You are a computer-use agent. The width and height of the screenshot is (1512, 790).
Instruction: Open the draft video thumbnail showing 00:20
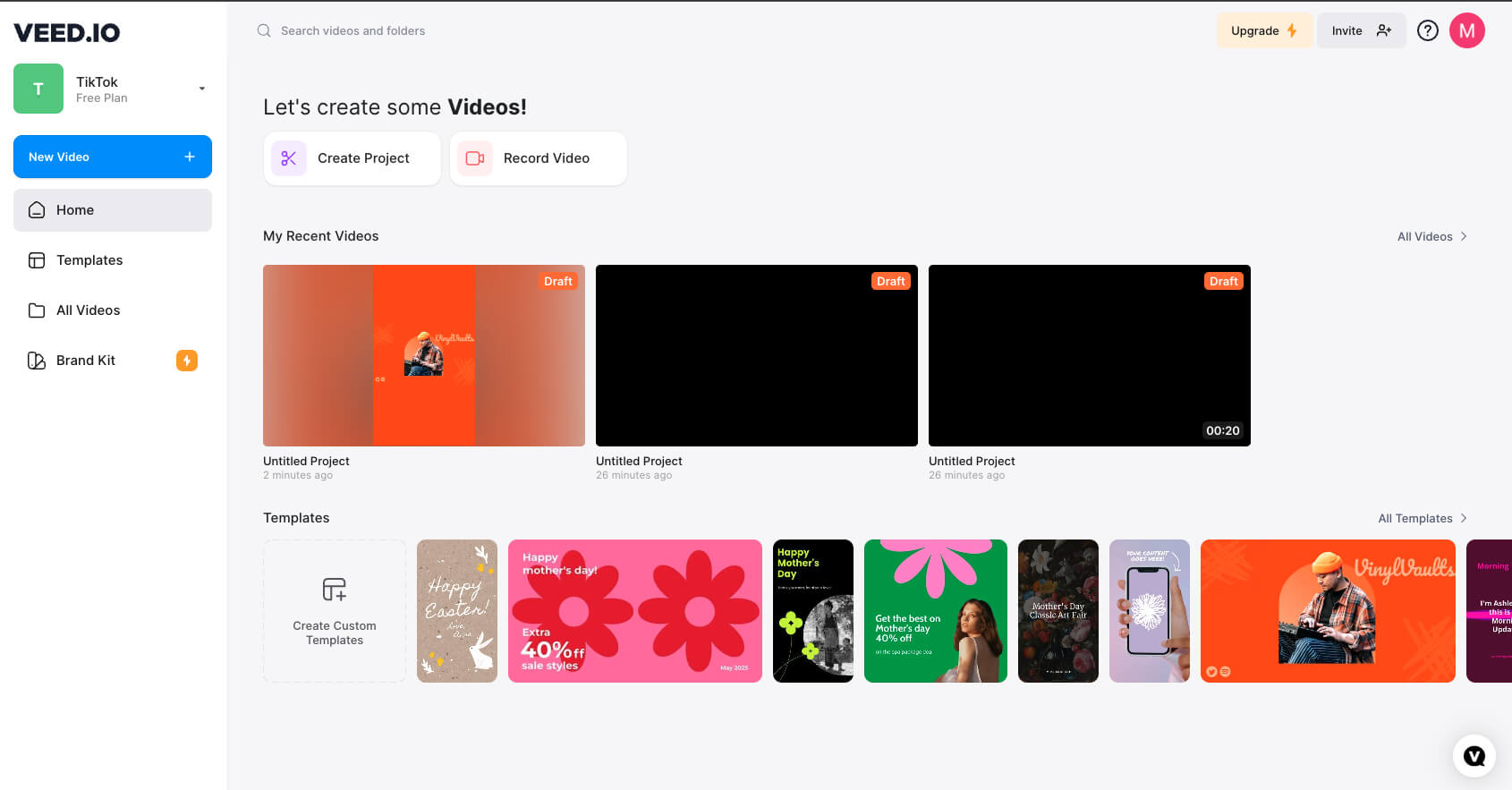[1090, 355]
